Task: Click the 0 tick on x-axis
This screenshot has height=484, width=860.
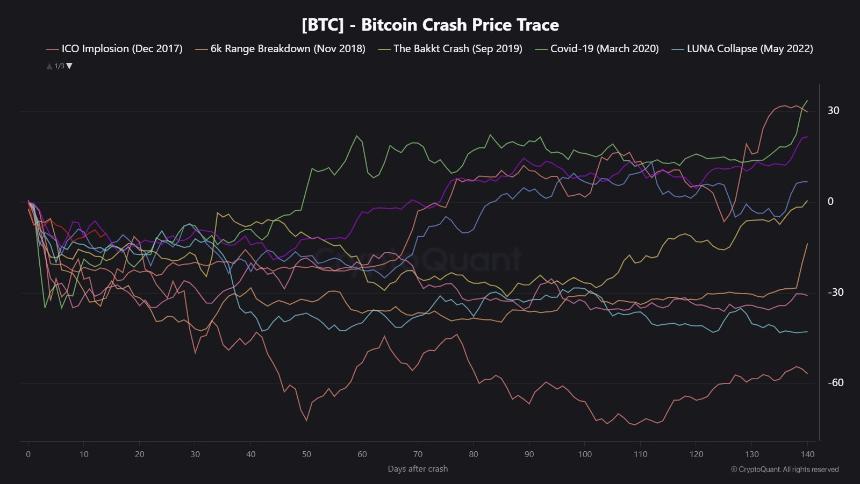Action: coord(28,453)
